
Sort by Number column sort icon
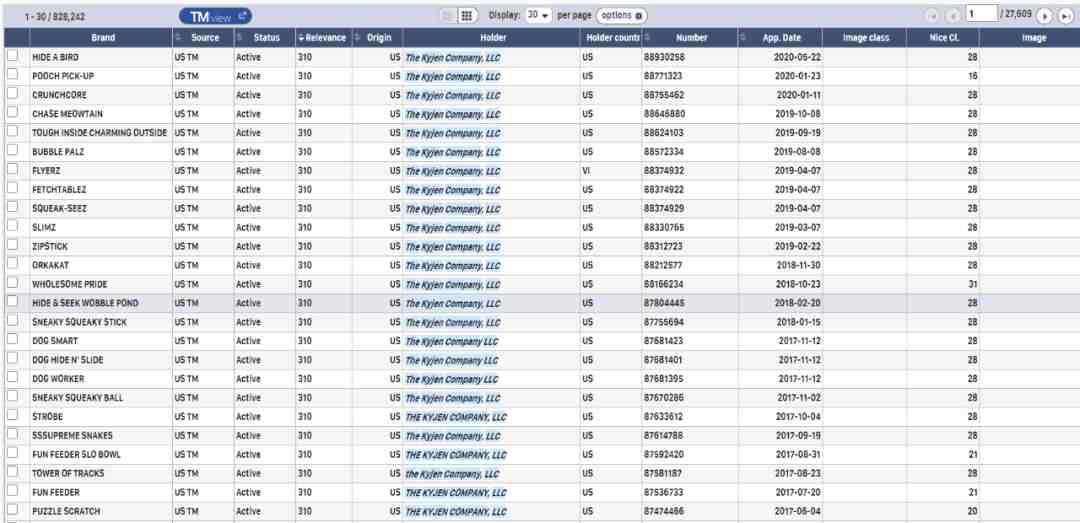(647, 38)
